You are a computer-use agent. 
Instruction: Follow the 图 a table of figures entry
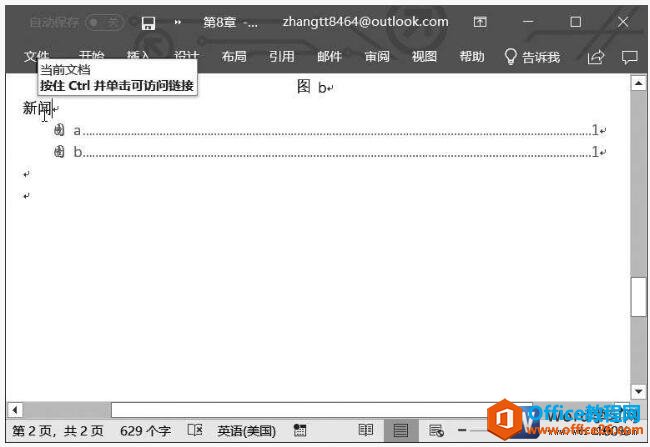click(330, 131)
